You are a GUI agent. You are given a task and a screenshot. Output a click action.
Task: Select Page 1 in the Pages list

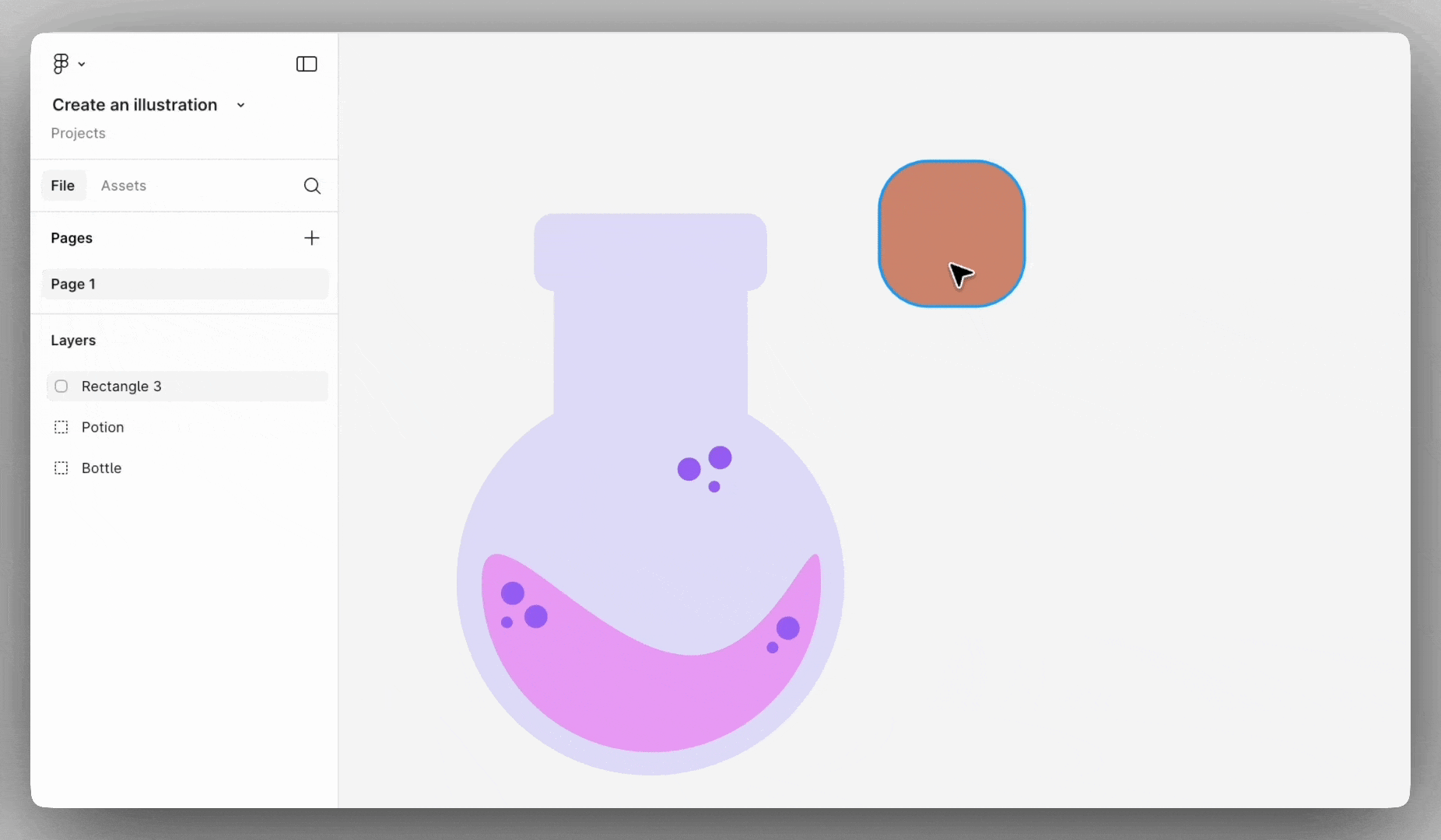pyautogui.click(x=185, y=284)
